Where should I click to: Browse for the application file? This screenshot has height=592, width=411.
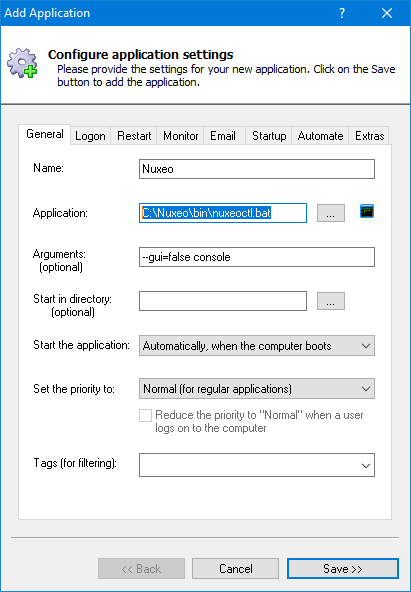[331, 213]
